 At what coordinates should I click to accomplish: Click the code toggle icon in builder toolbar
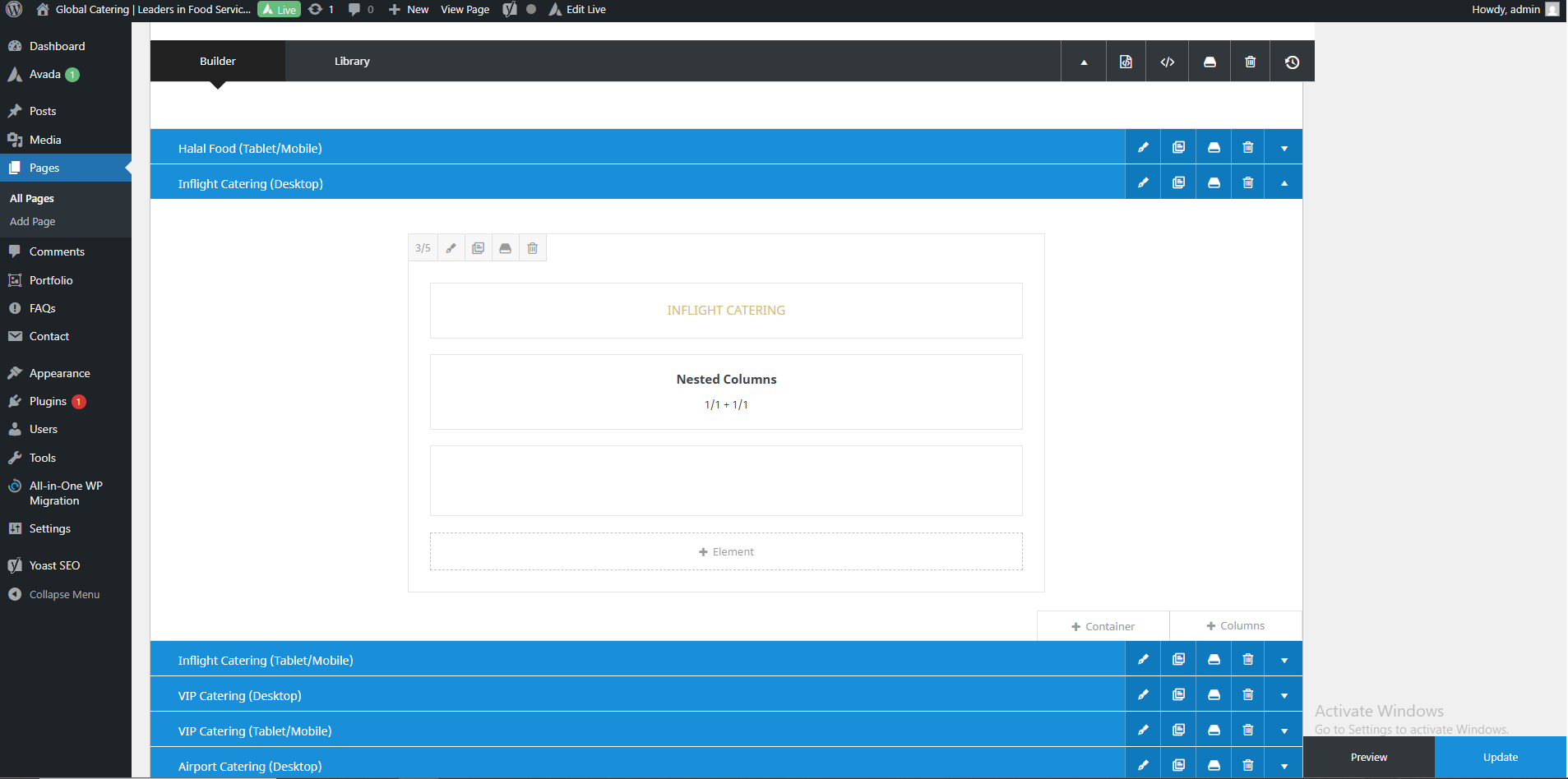pos(1167,62)
